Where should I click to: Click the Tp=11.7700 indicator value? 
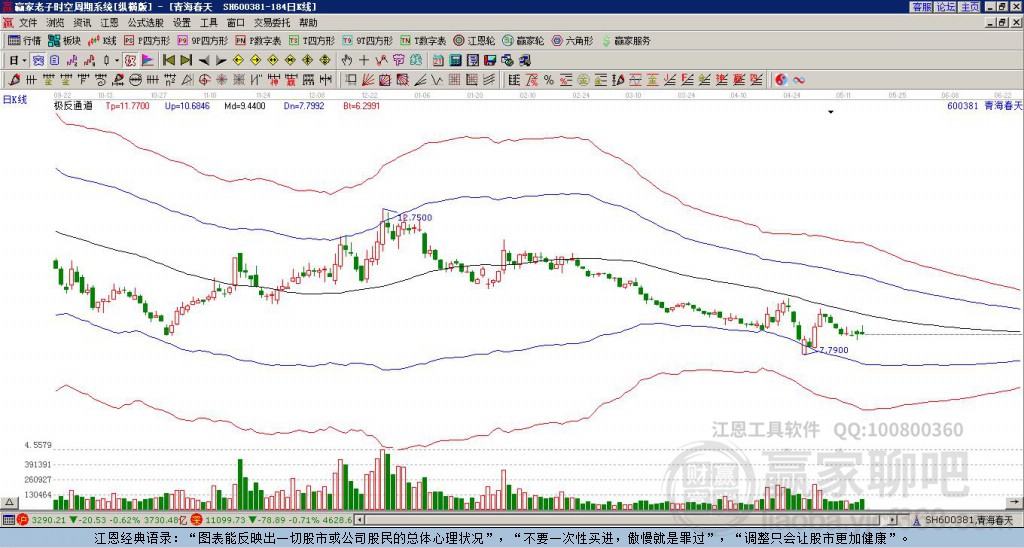click(127, 106)
